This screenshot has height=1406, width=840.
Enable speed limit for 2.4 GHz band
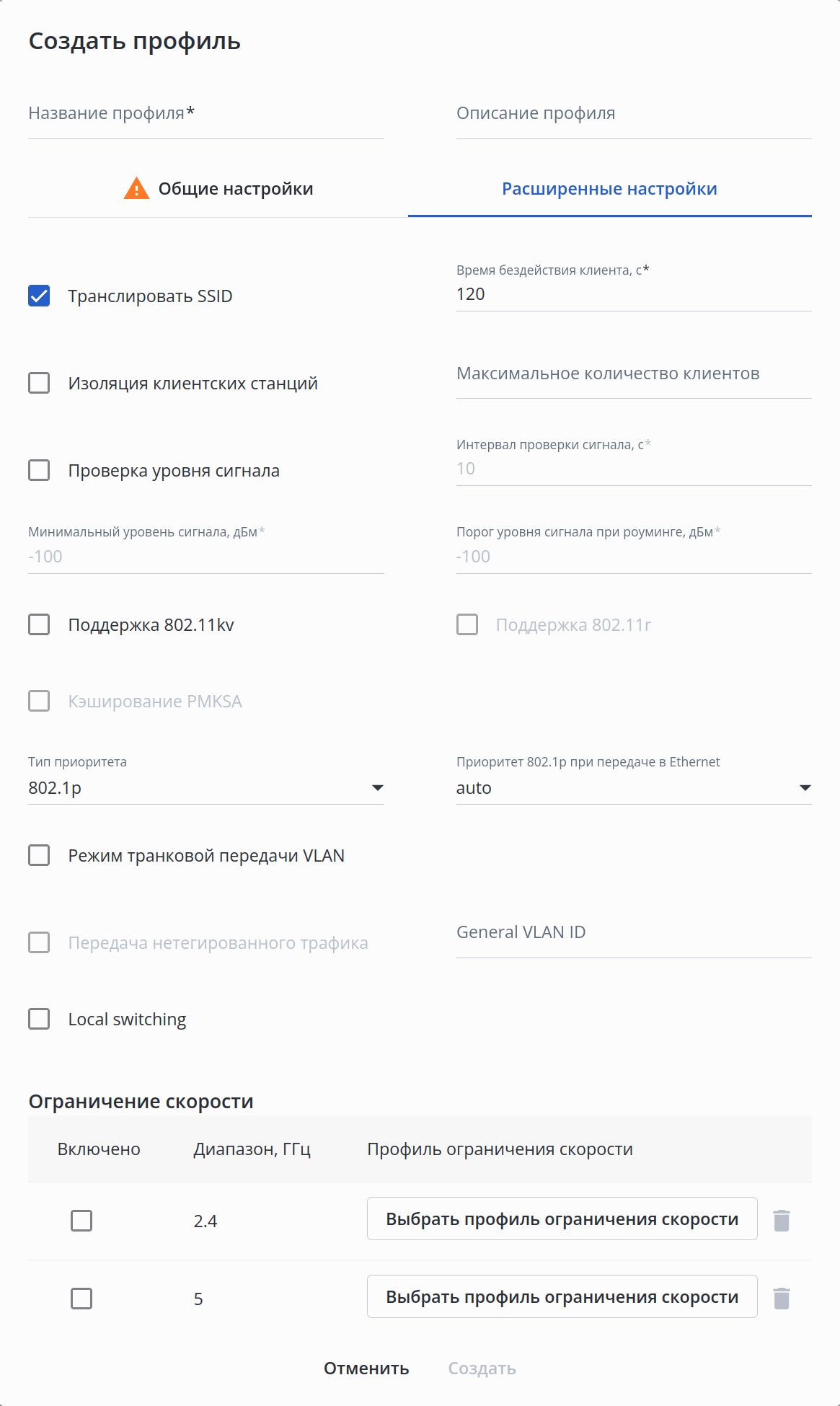(x=81, y=1221)
